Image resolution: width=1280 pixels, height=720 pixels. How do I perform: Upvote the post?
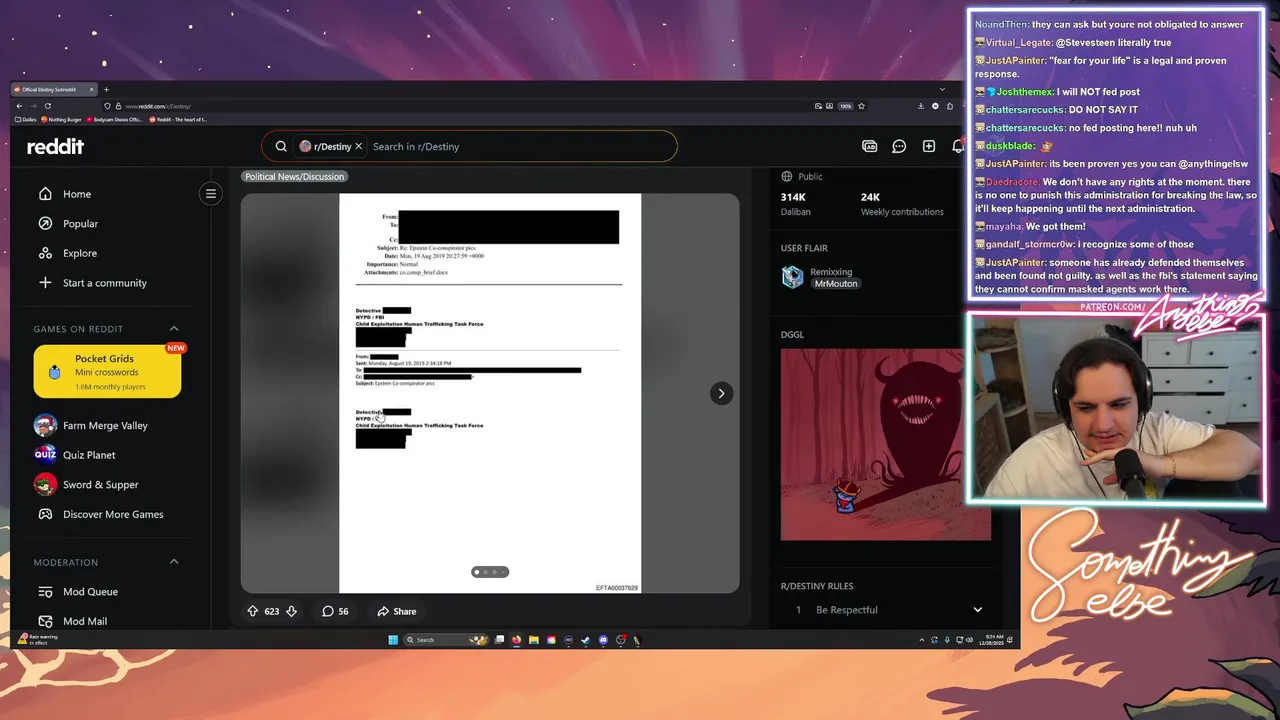point(253,611)
